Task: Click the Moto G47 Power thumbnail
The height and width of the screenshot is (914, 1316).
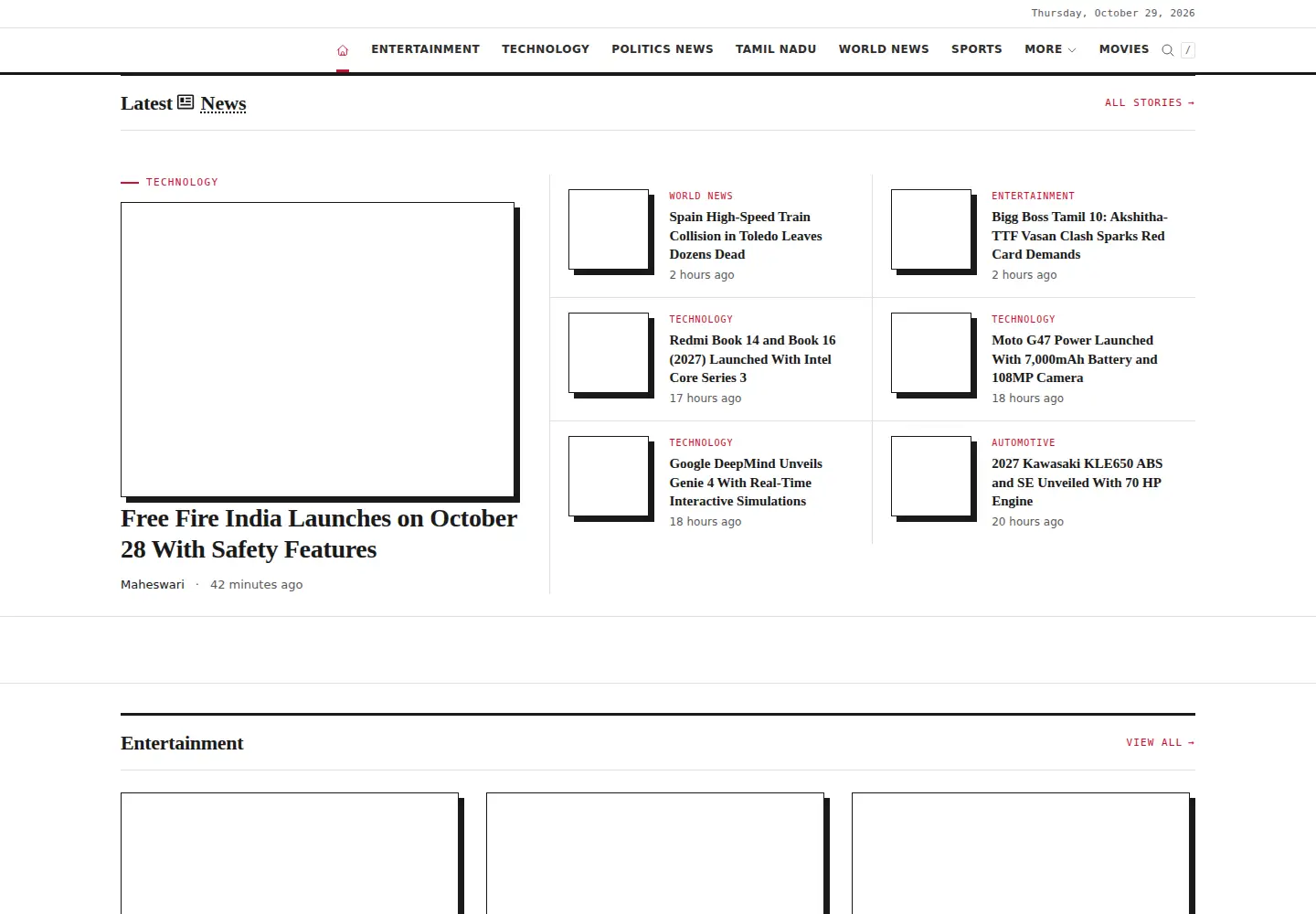Action: pos(931,353)
